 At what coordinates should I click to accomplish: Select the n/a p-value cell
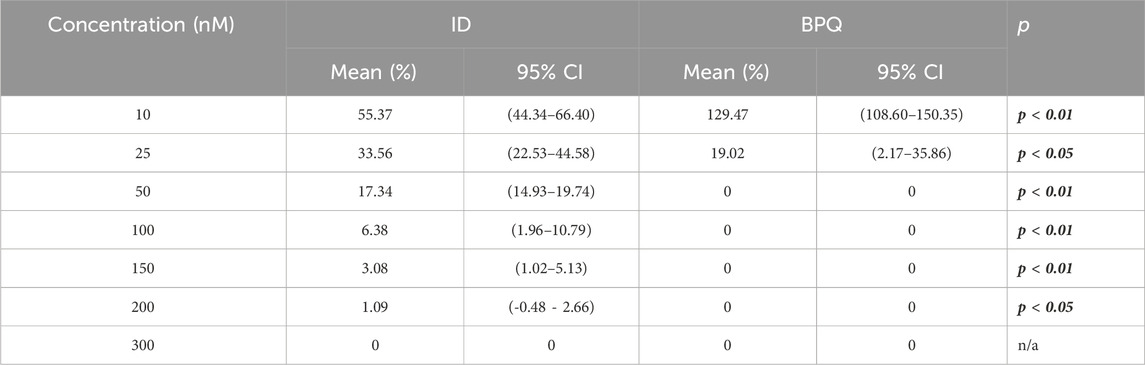[1027, 345]
